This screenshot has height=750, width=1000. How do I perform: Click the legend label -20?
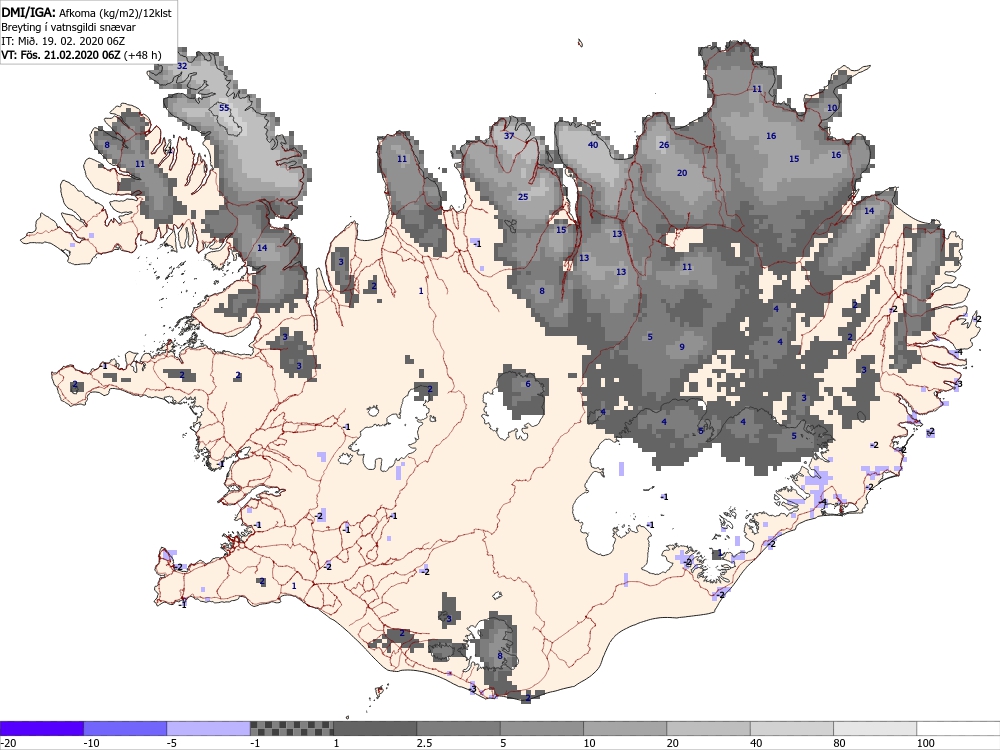(8, 743)
